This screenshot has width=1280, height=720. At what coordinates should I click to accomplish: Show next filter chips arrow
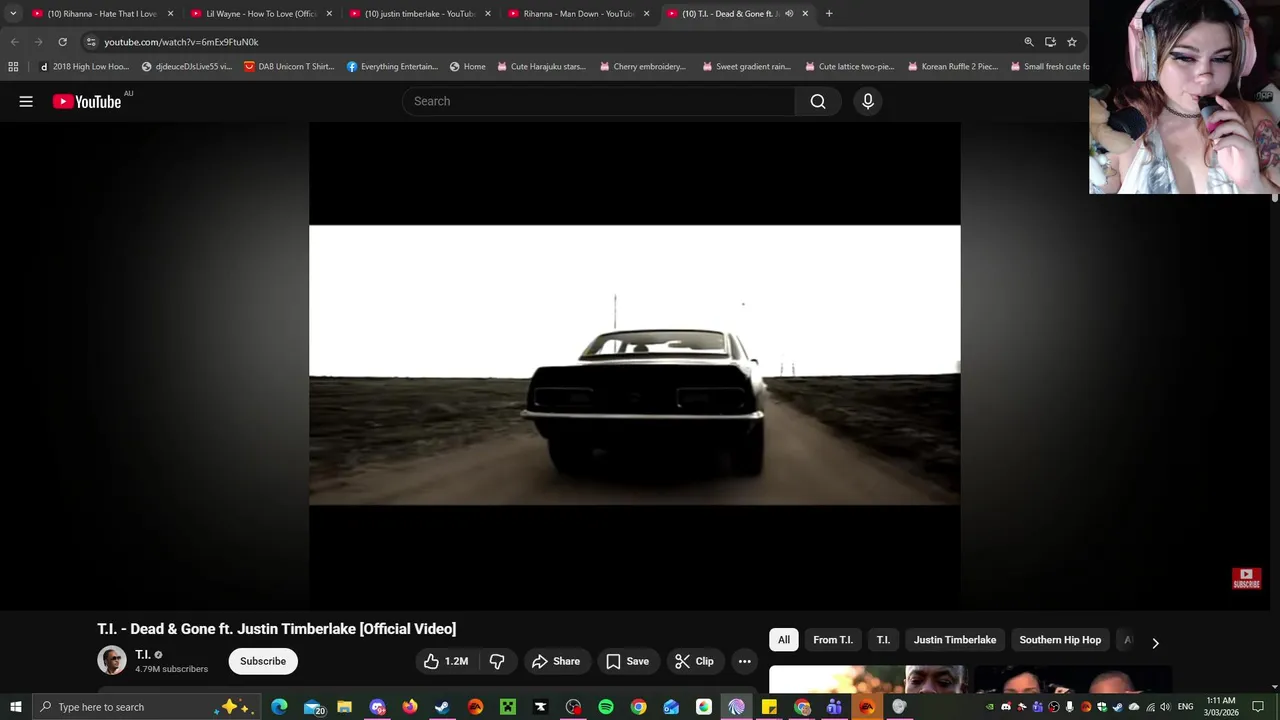[x=1155, y=643]
